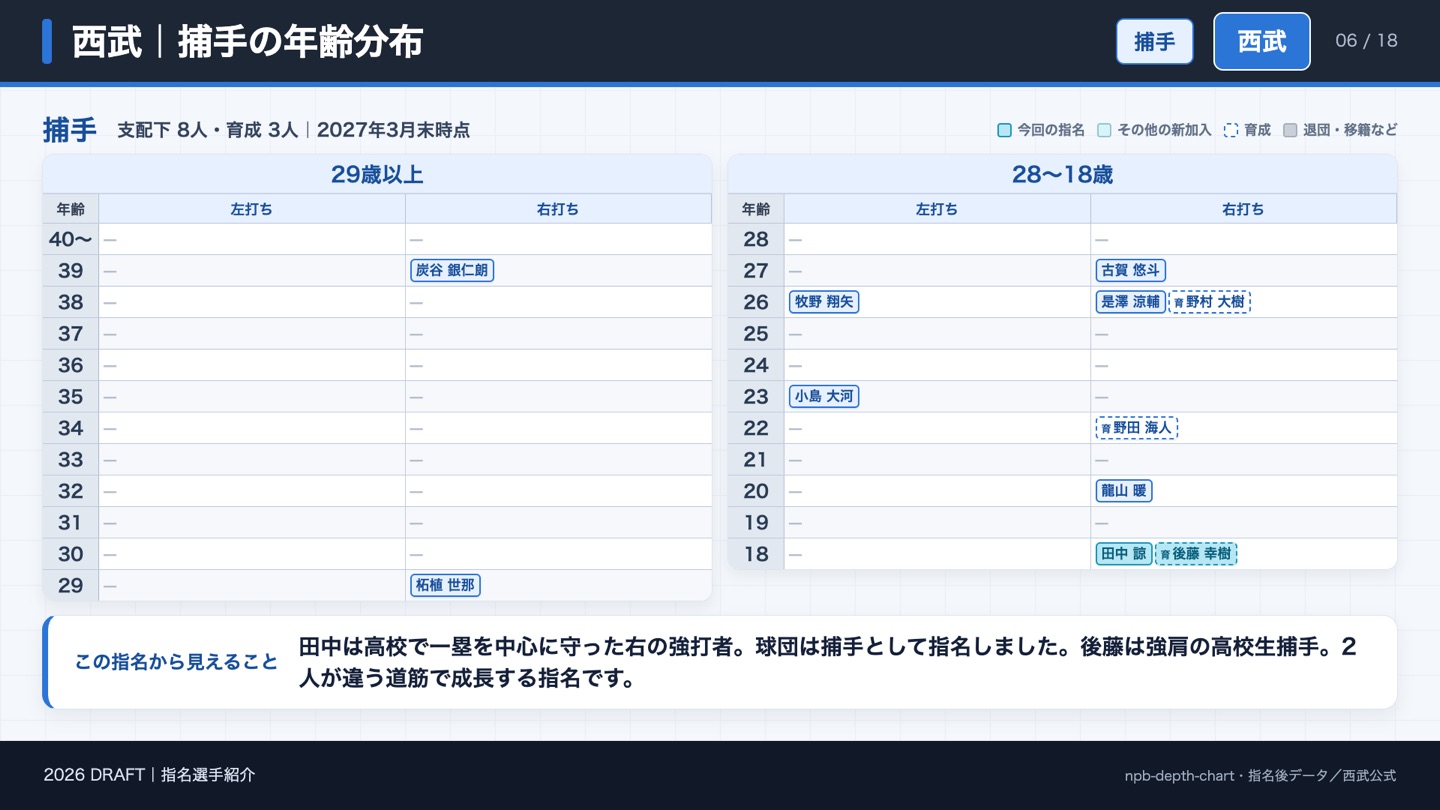This screenshot has height=810, width=1440.
Task: Select drafted development chip 後藤 幸樹
Action: [x=1196, y=554]
